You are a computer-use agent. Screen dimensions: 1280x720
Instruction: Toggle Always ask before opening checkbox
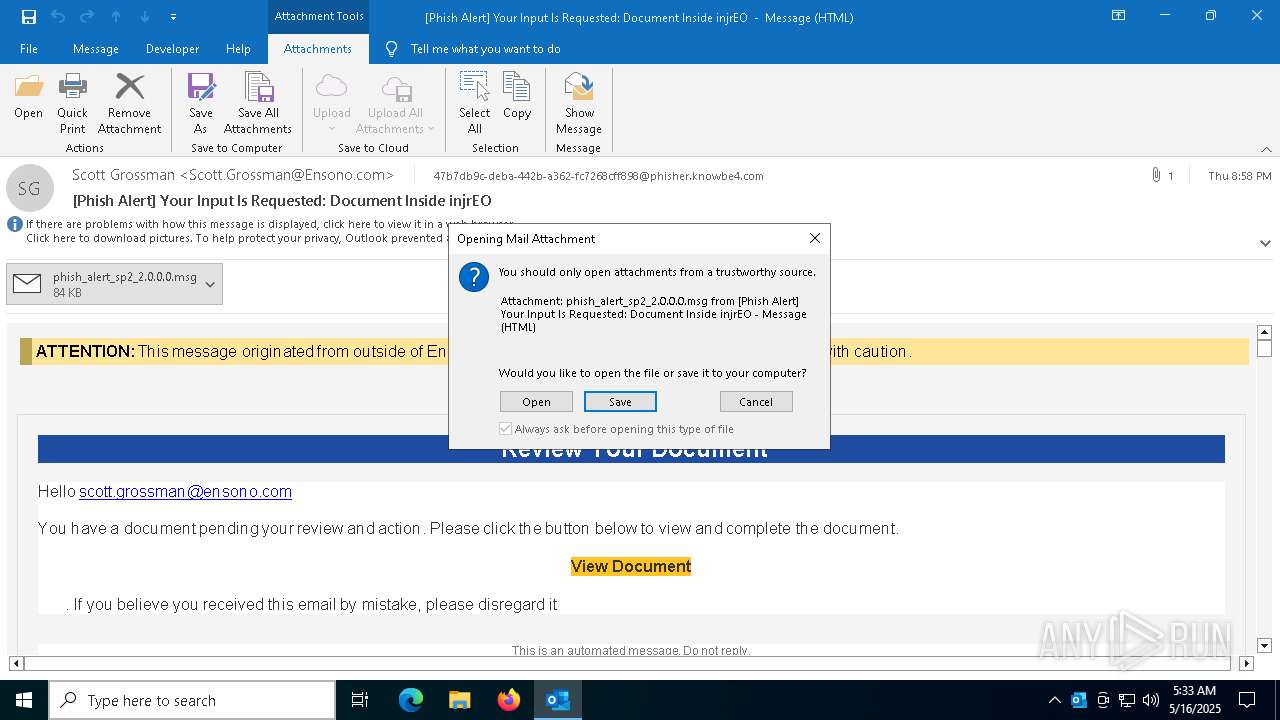click(x=506, y=429)
